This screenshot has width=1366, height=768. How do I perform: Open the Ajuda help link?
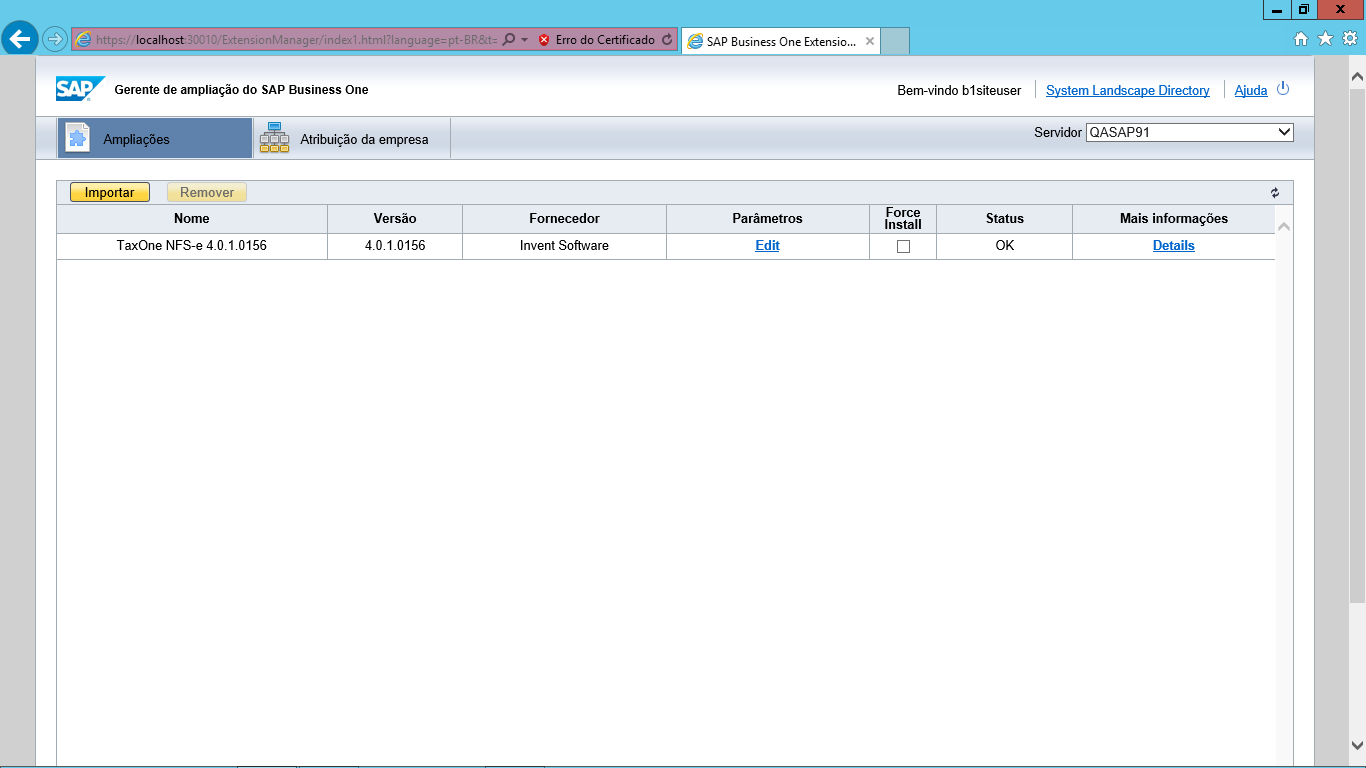tap(1251, 90)
